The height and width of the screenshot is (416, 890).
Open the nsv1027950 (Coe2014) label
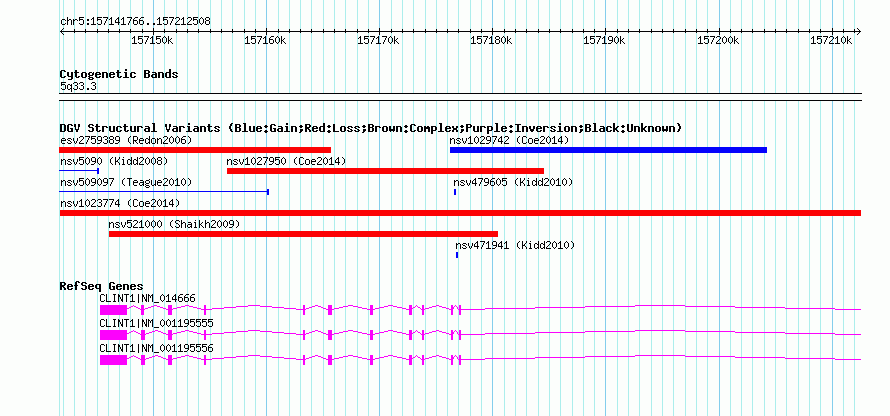pyautogui.click(x=286, y=161)
